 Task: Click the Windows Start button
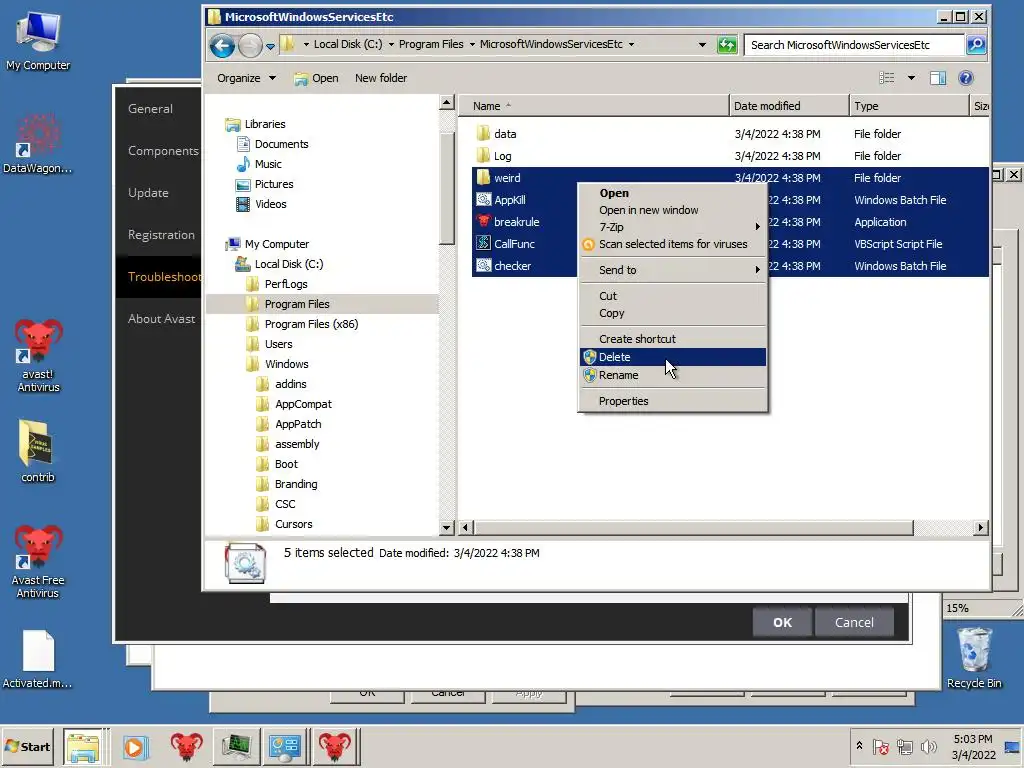(27, 746)
